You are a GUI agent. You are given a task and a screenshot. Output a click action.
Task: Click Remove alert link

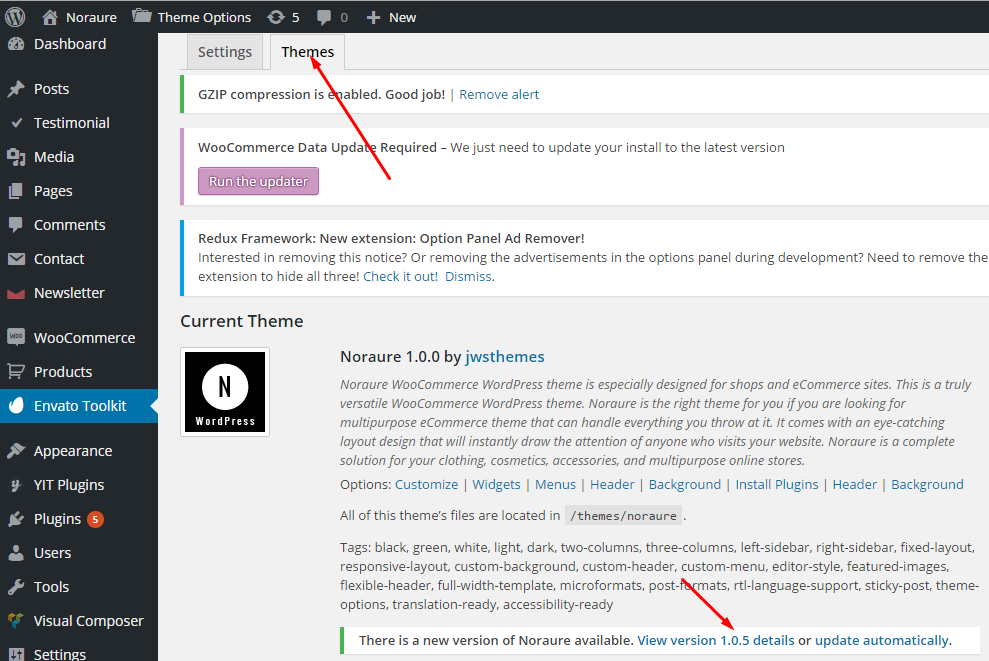coord(499,95)
